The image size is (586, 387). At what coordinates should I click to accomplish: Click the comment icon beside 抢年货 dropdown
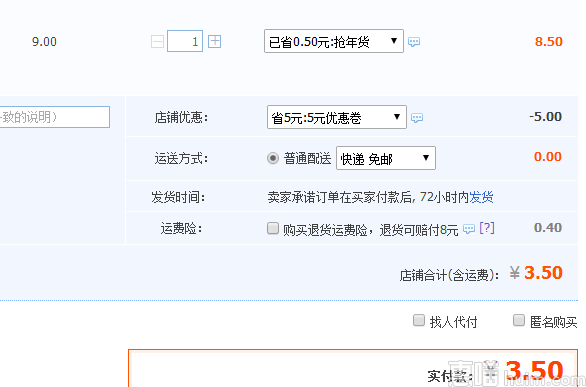[414, 41]
